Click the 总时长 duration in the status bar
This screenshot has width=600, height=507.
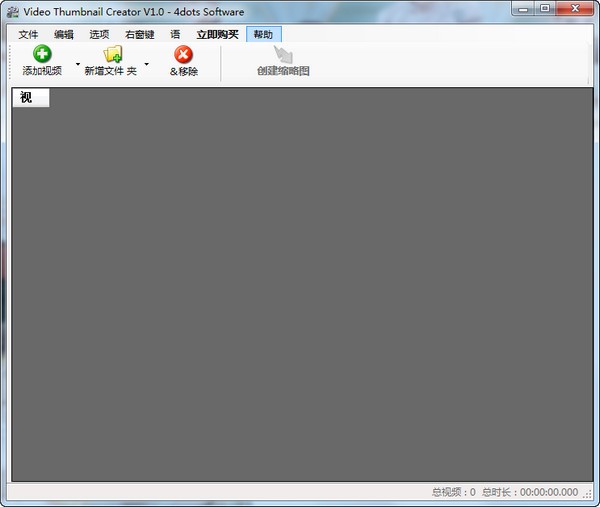pyautogui.click(x=529, y=492)
